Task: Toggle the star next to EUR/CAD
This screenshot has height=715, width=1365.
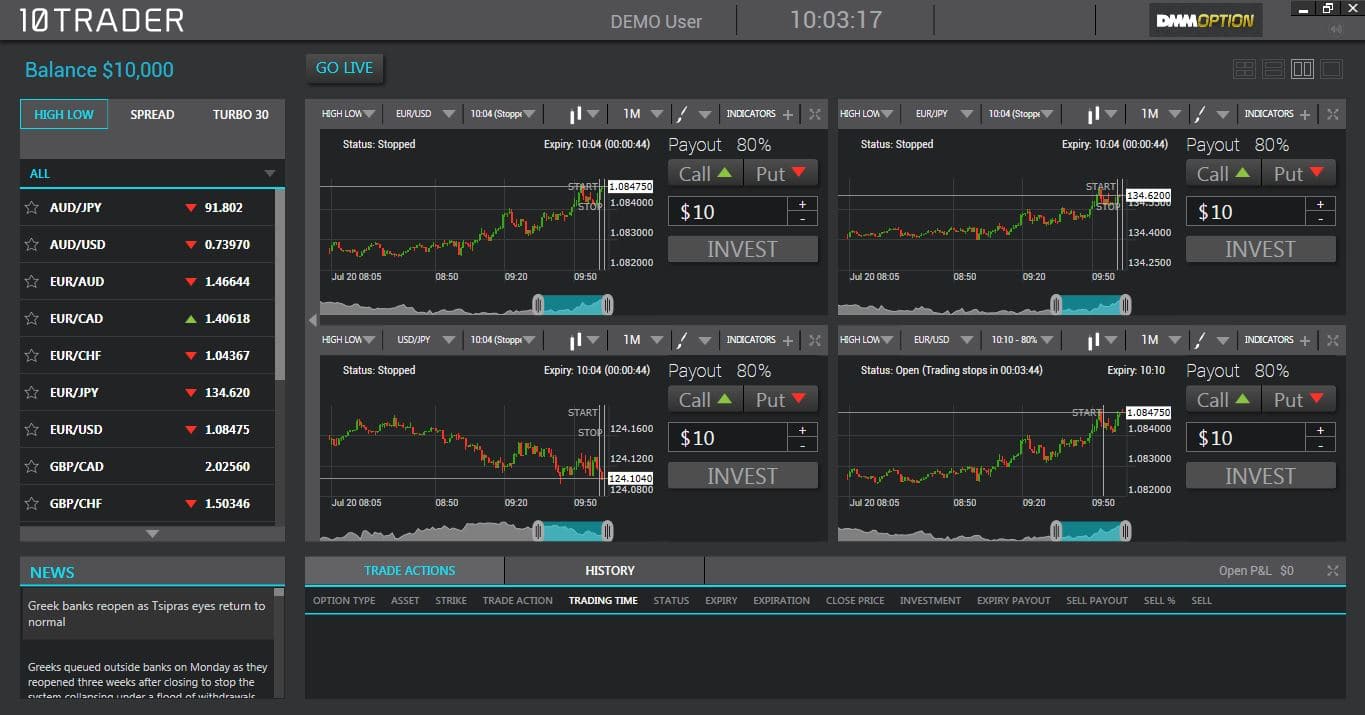Action: (x=32, y=319)
